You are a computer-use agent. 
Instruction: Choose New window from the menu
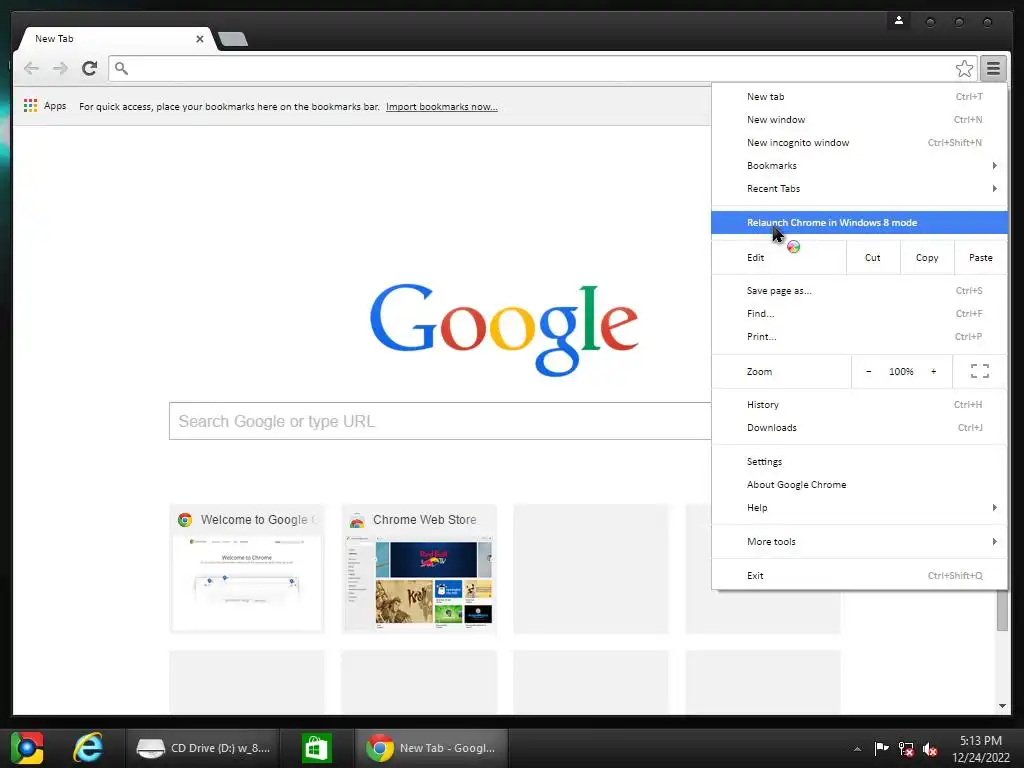[x=859, y=120]
